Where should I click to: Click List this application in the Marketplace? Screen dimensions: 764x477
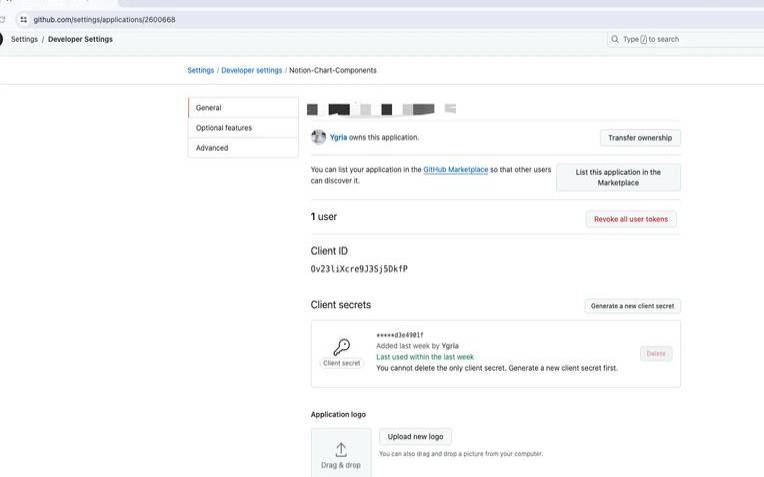[618, 177]
